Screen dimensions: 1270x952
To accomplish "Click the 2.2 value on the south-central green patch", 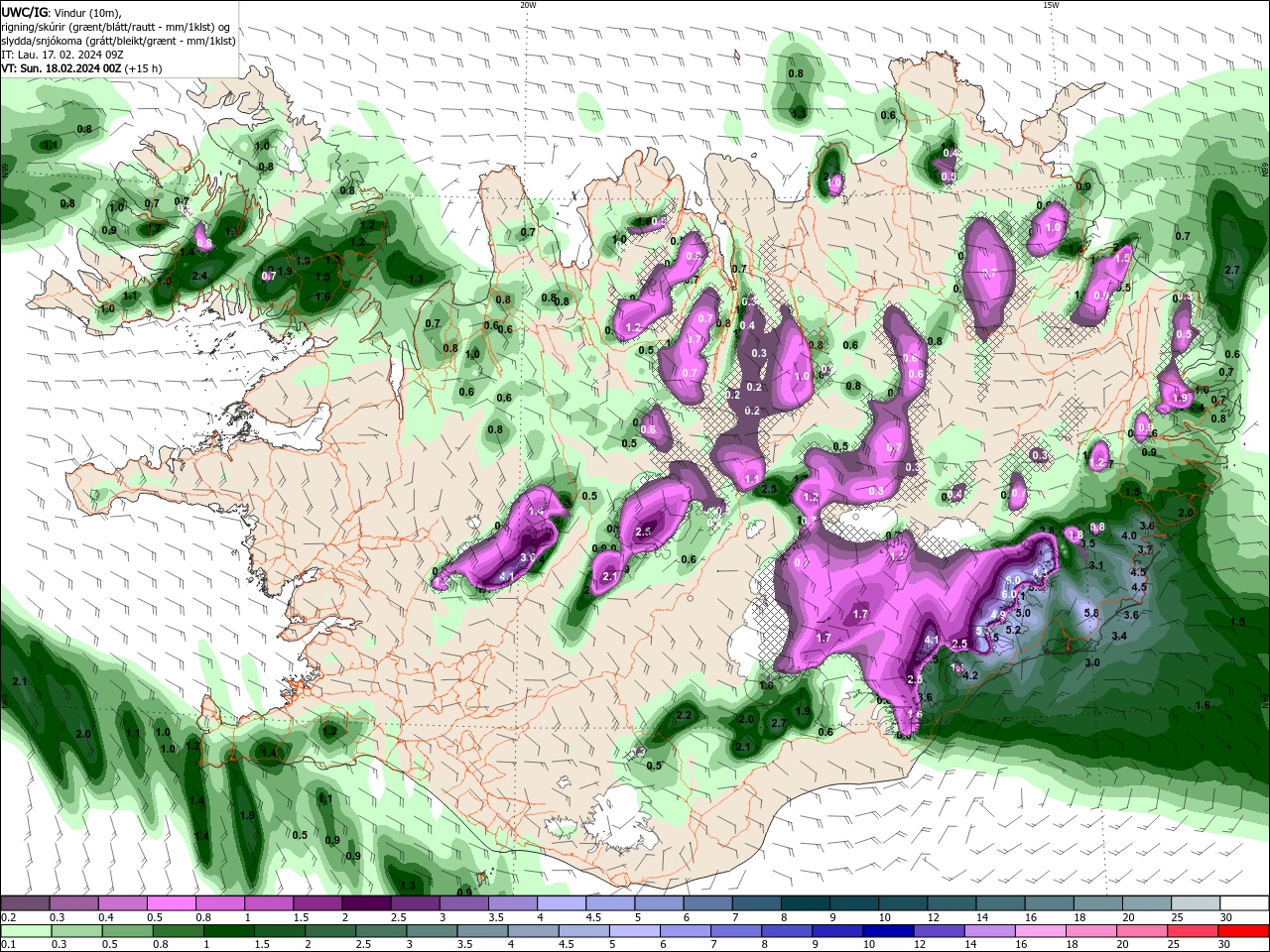I will (683, 715).
